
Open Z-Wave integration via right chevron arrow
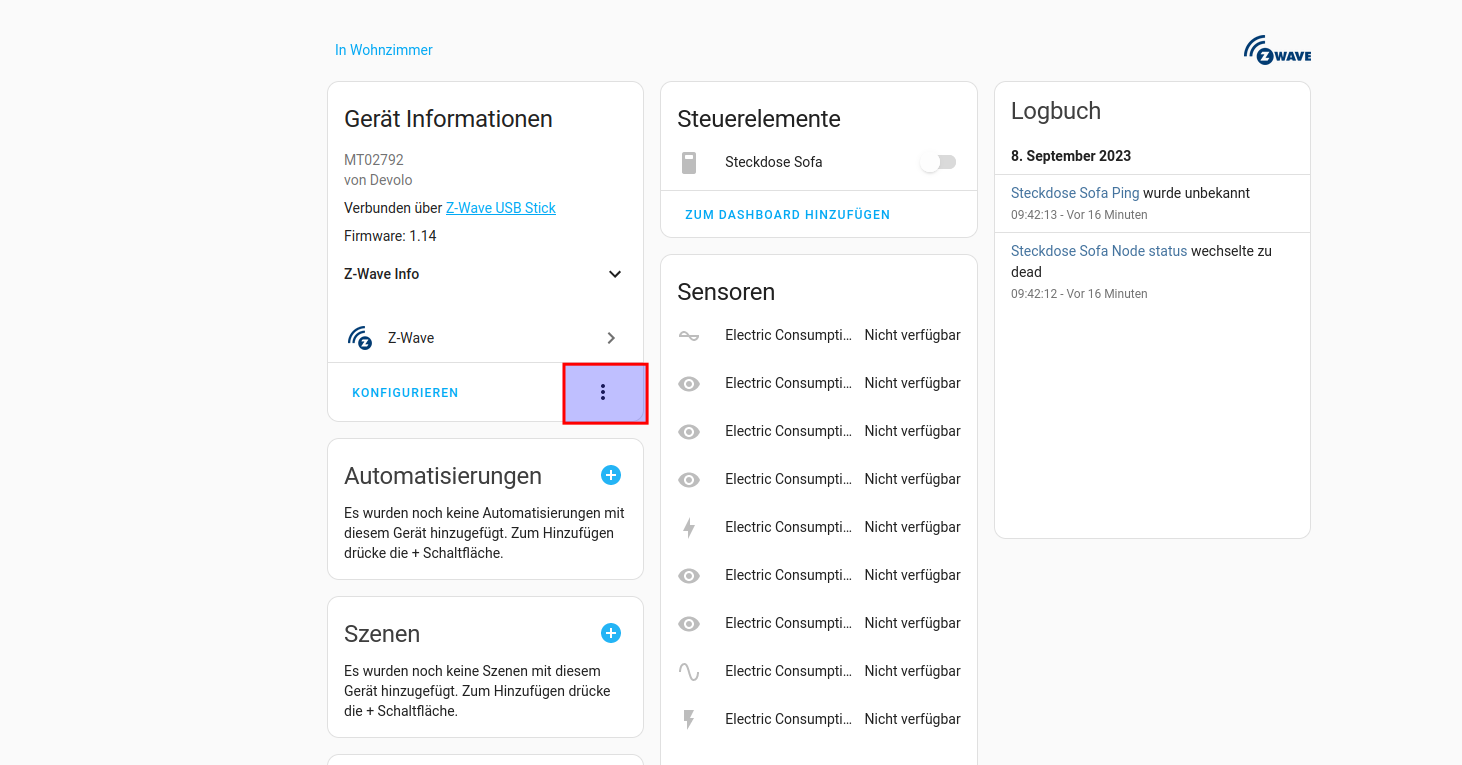pos(611,338)
